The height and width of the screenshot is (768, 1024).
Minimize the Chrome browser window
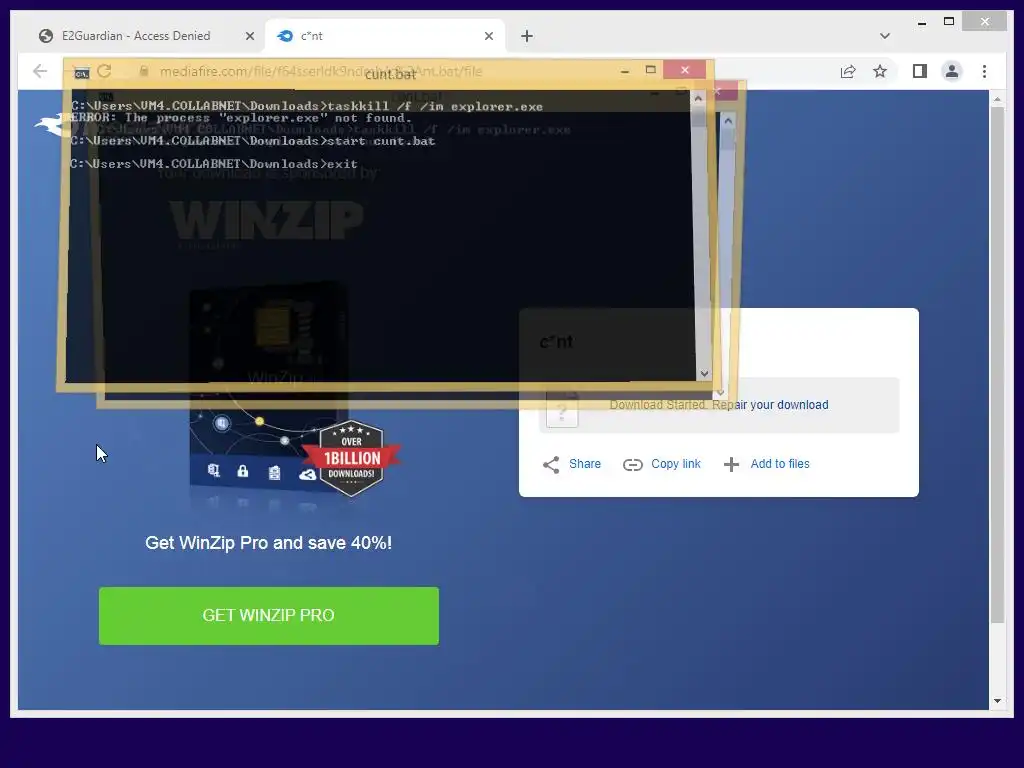[921, 22]
